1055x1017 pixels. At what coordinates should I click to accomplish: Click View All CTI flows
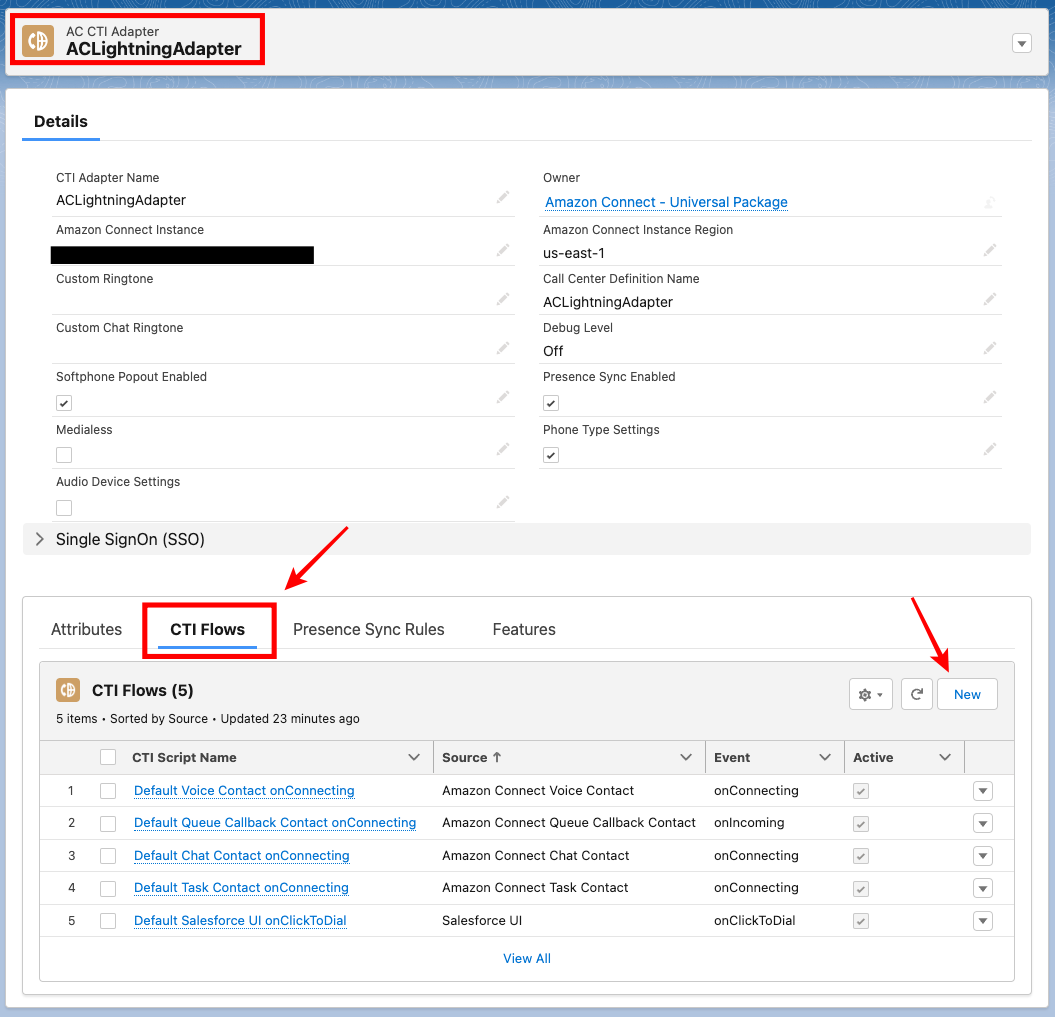point(527,958)
